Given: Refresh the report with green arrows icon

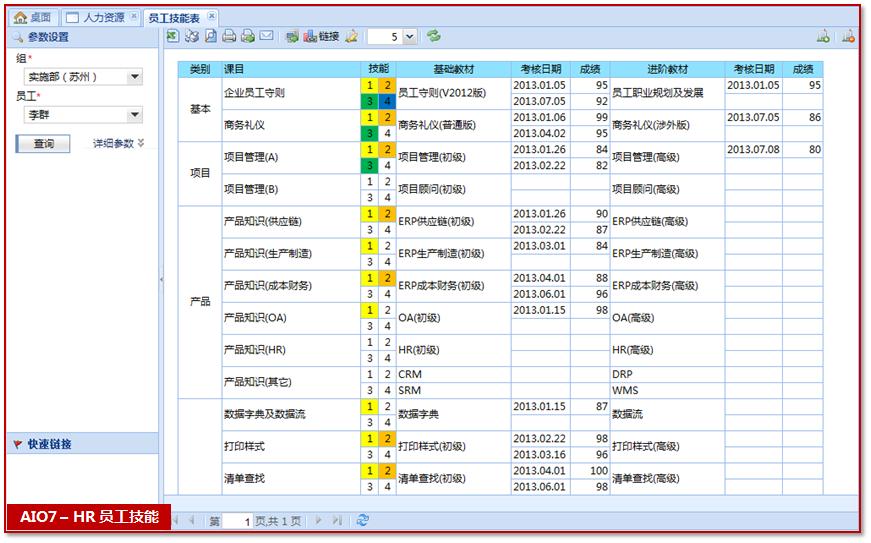Looking at the screenshot, I should pos(434,36).
